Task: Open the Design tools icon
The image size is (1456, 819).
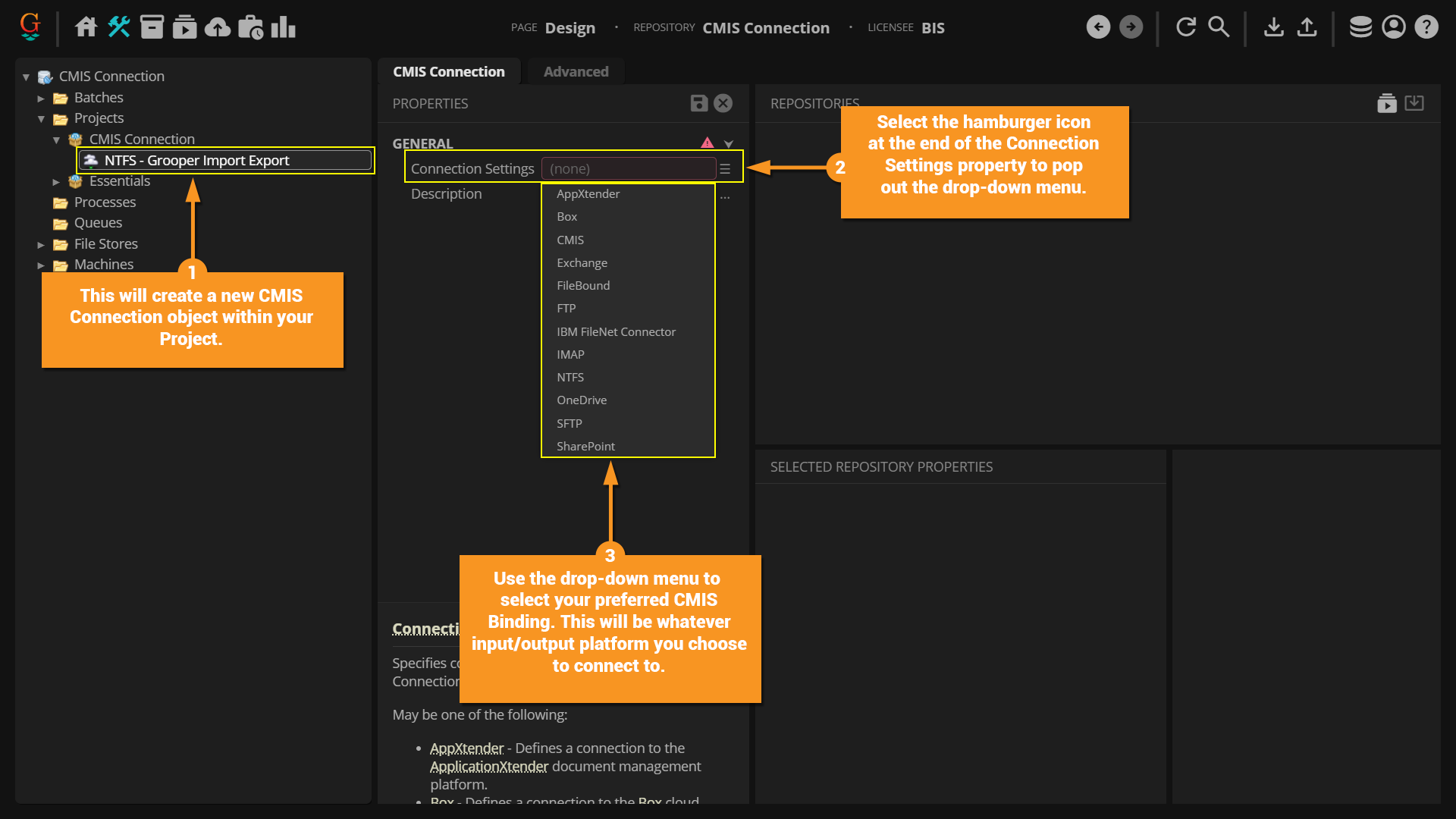Action: [x=119, y=27]
